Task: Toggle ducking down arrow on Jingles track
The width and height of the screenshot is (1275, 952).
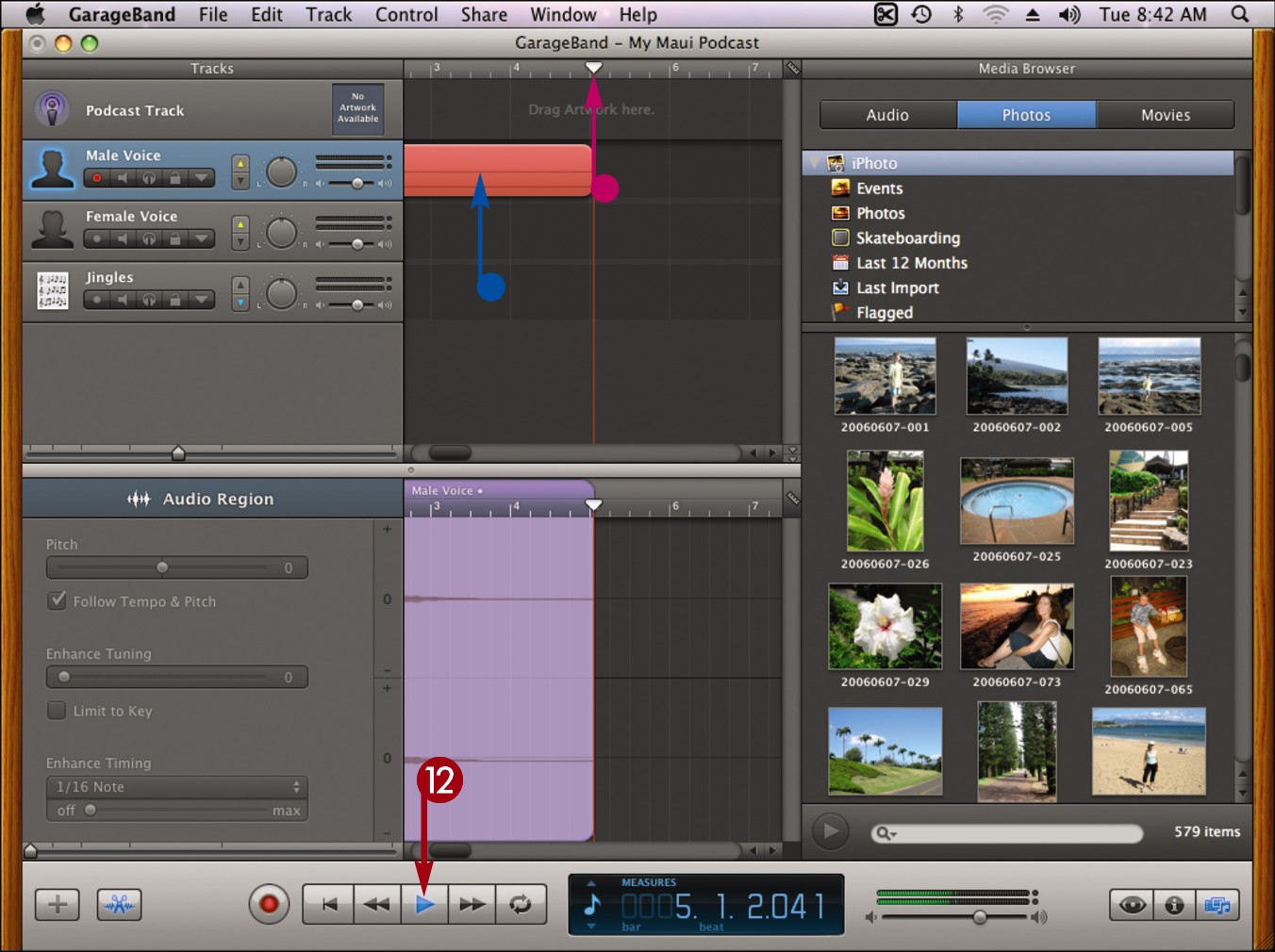Action: tap(240, 303)
